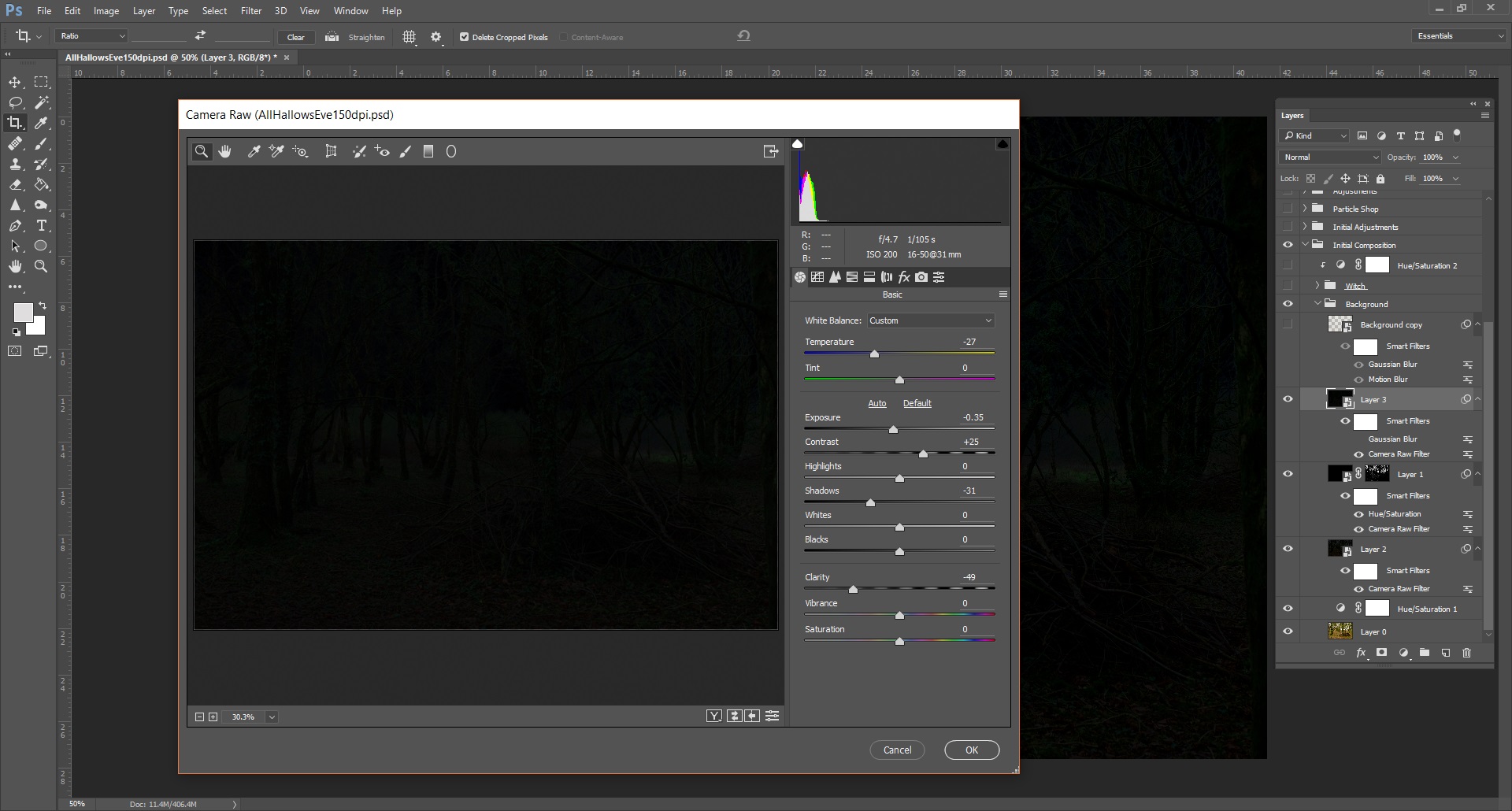Toggle full screen mode in Camera Raw
The height and width of the screenshot is (811, 1512).
pyautogui.click(x=770, y=151)
